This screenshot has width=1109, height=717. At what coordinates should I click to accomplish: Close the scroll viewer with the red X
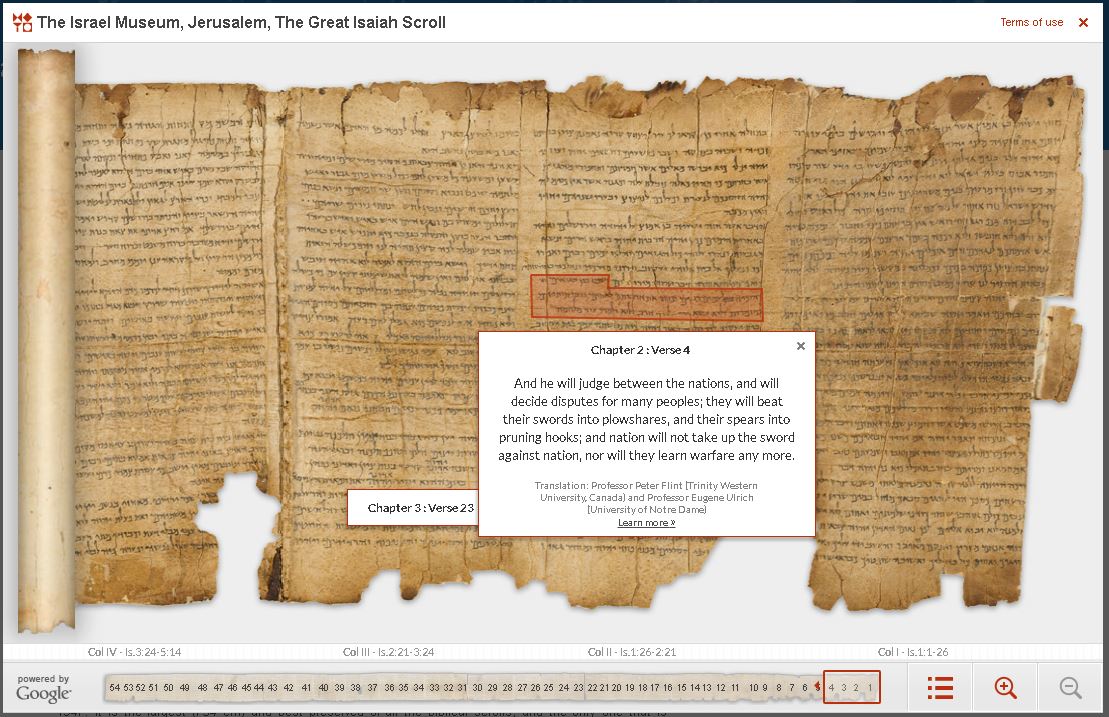click(x=1083, y=23)
